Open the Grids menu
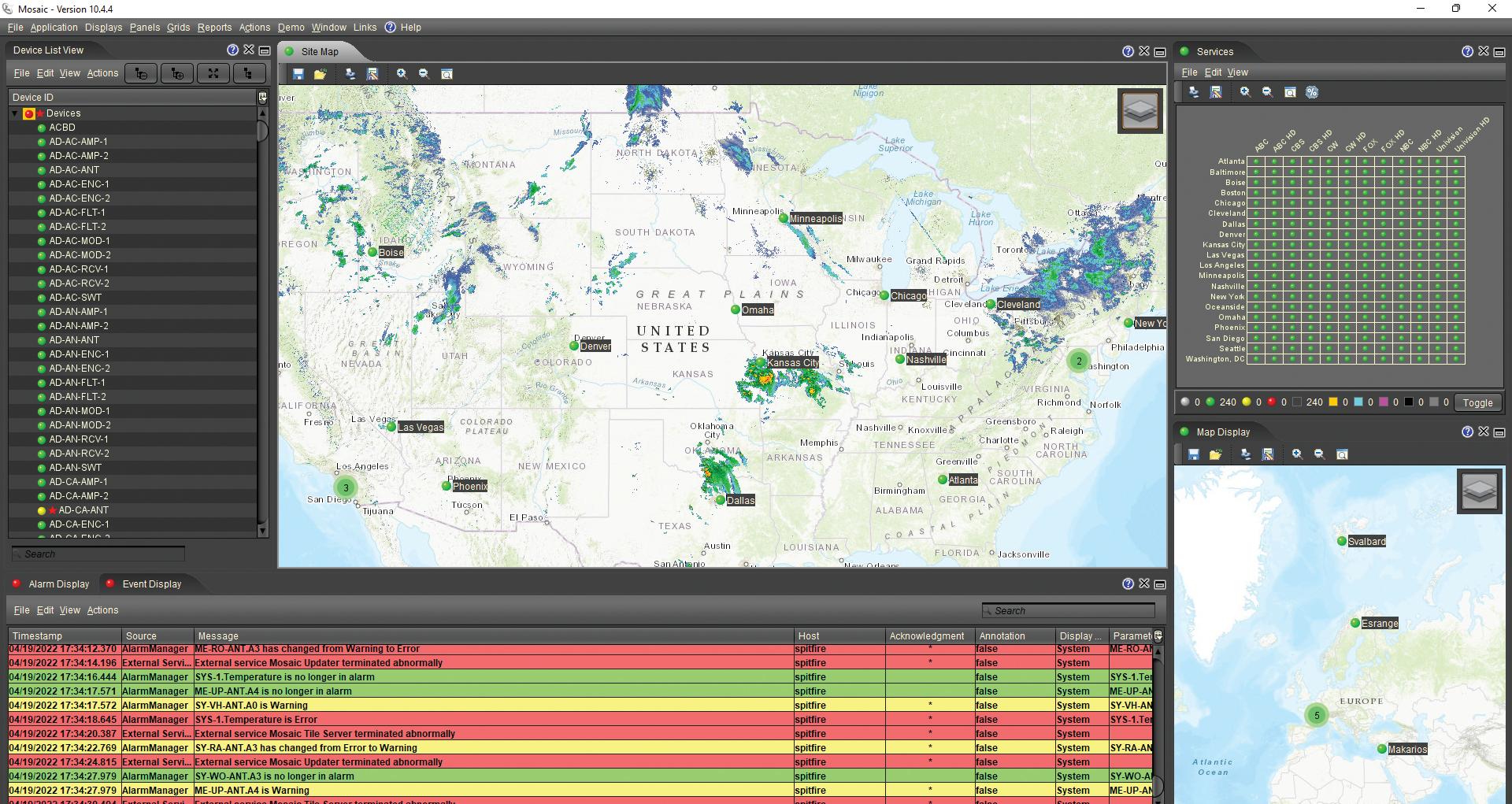Screen dimensions: 1512x804 178,28
